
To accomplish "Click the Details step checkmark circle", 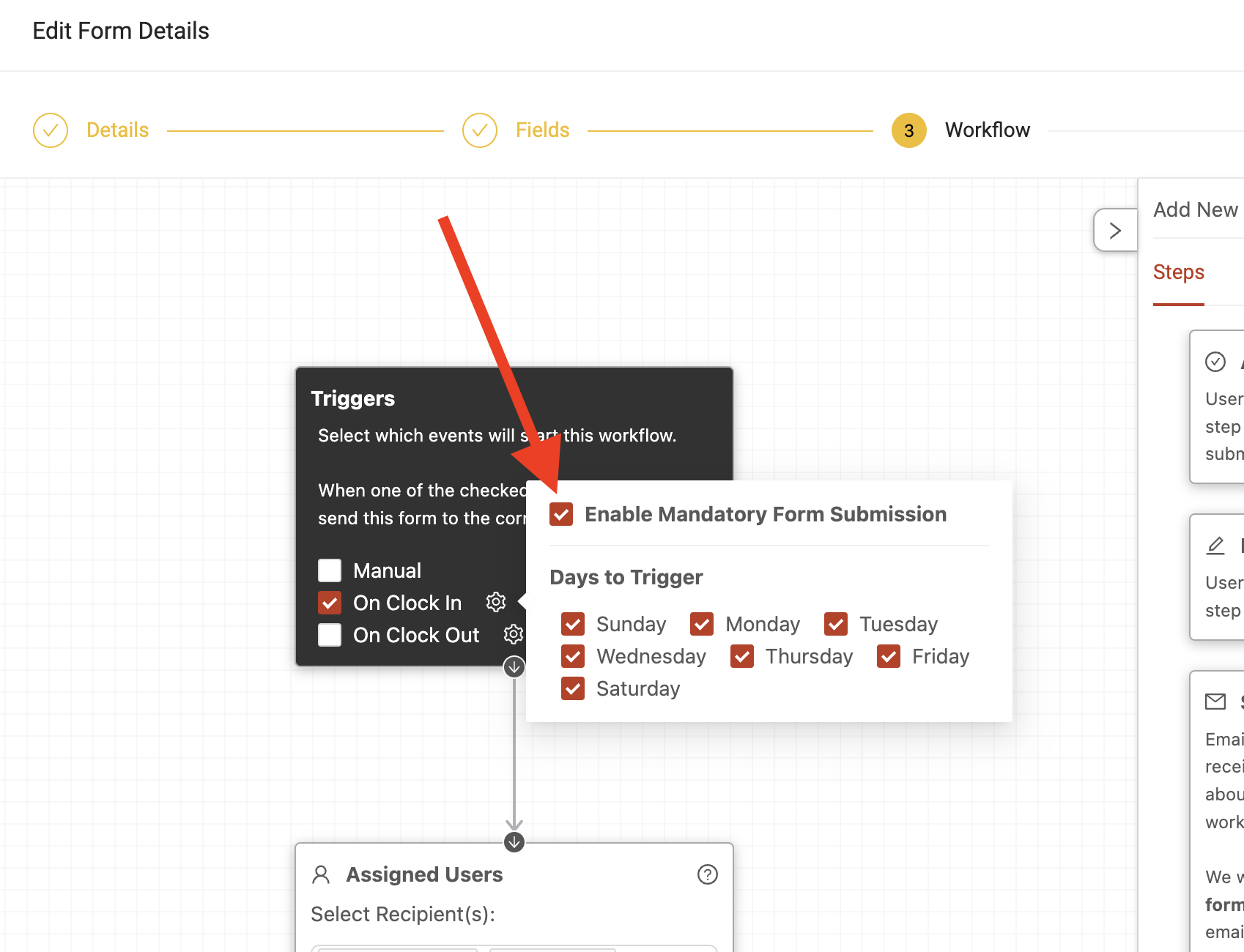I will 51,130.
